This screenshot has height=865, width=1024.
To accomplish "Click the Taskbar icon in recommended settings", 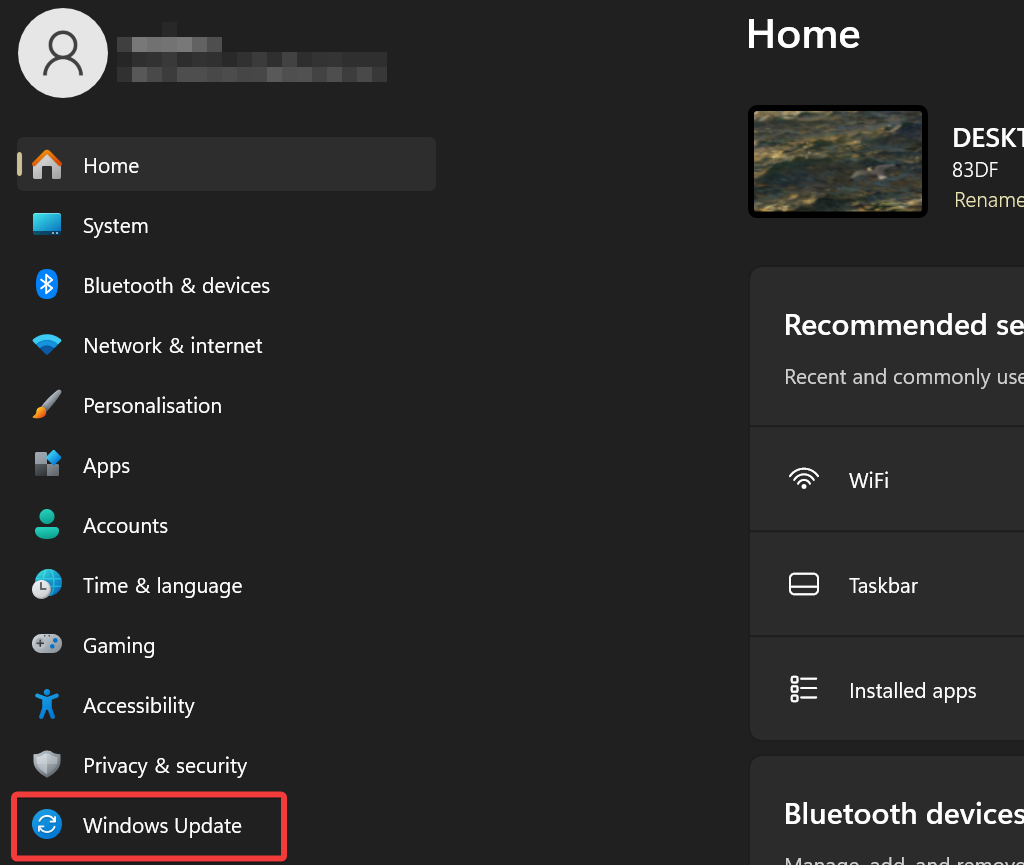I will click(804, 584).
